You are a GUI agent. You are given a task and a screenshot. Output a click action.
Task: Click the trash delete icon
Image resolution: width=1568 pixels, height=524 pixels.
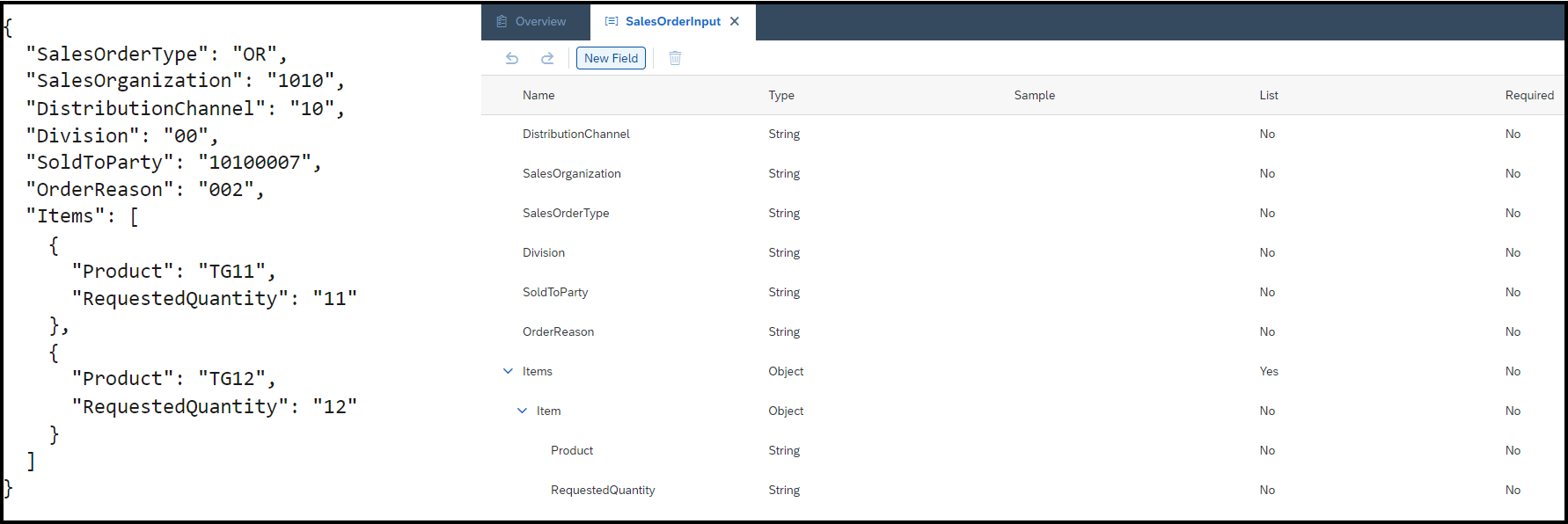click(x=675, y=58)
